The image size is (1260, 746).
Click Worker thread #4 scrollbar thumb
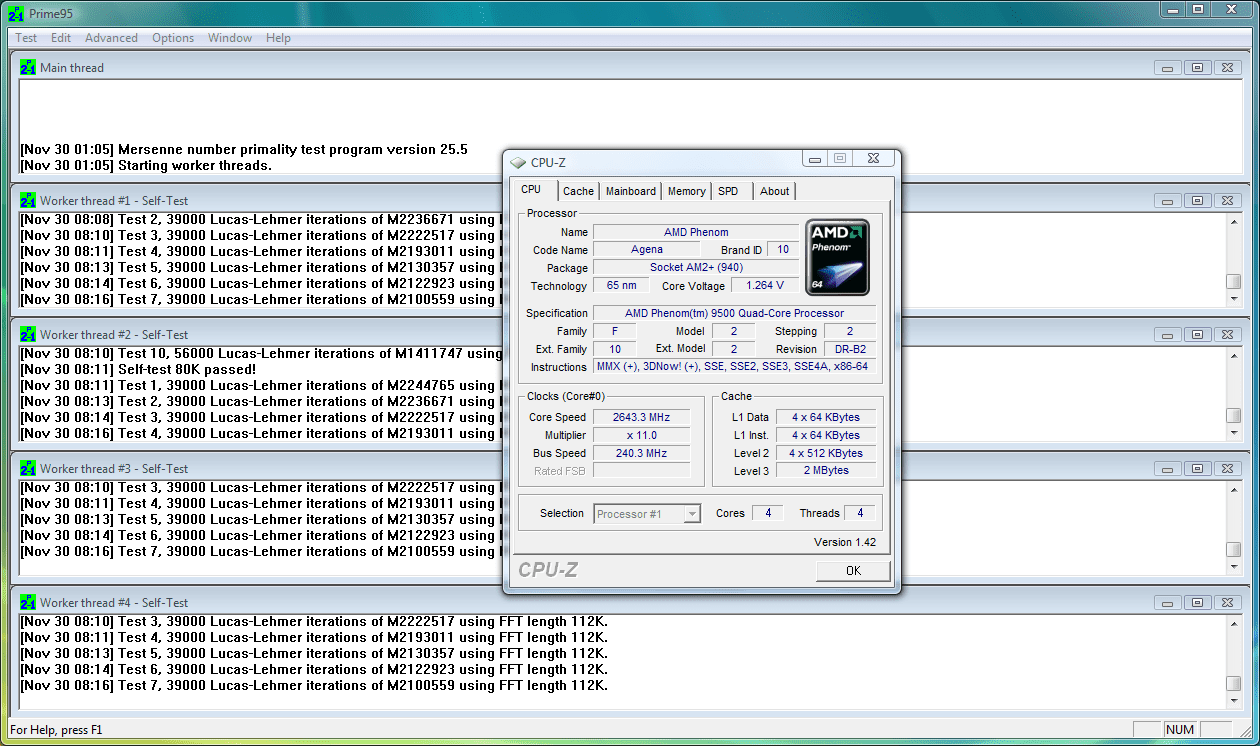pos(1233,684)
